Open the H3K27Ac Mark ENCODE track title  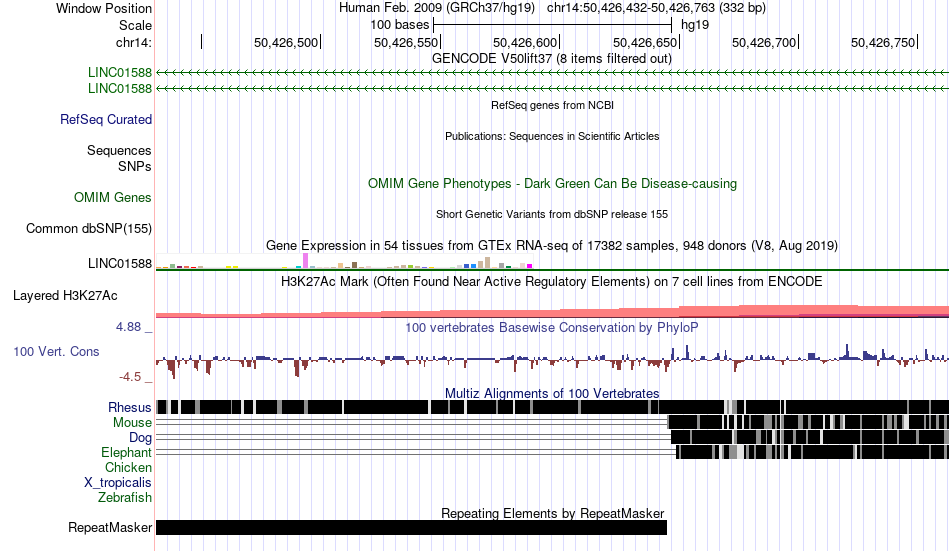point(552,282)
